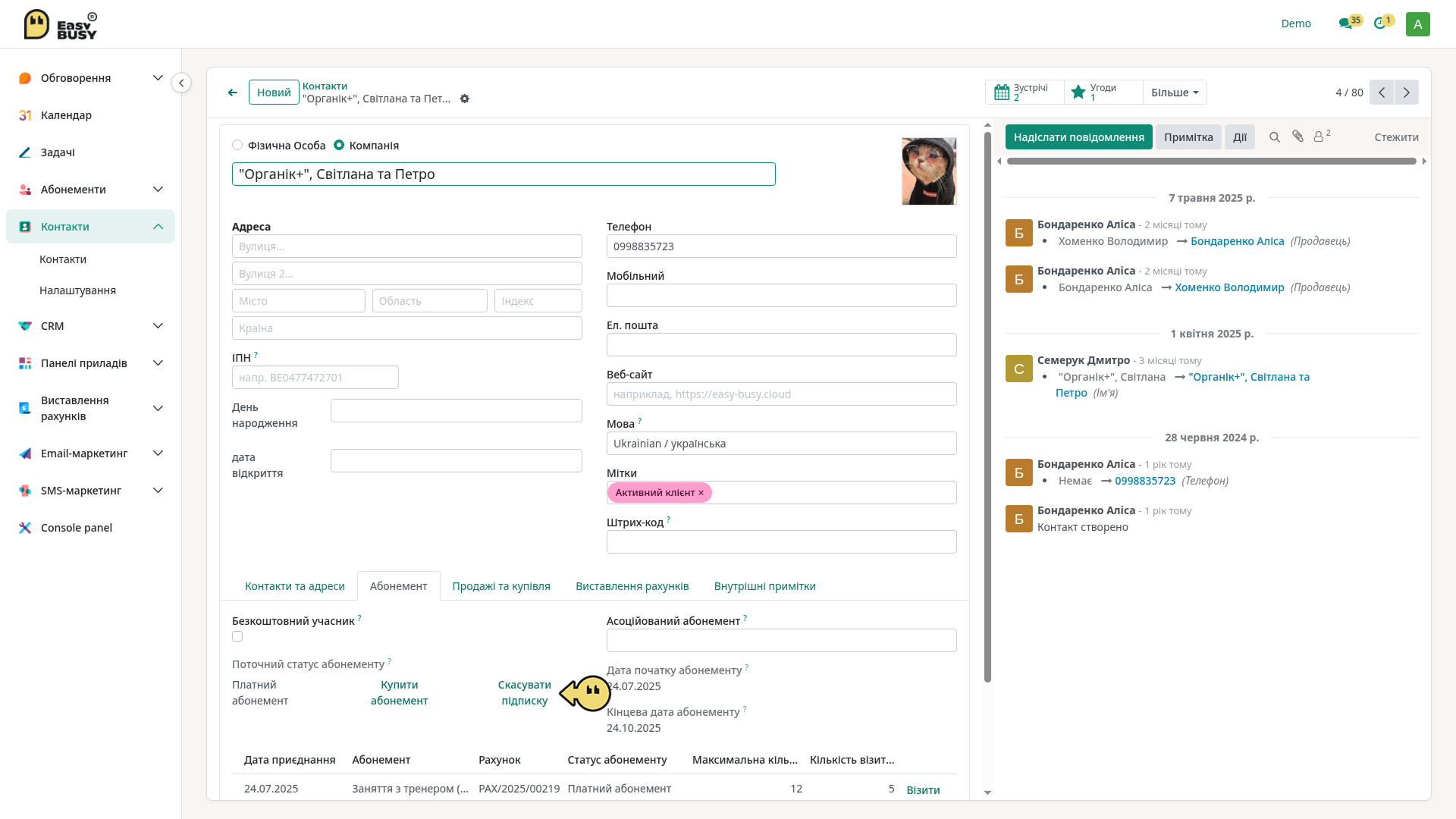Click the Дії button
This screenshot has width=1456, height=819.
[1240, 137]
